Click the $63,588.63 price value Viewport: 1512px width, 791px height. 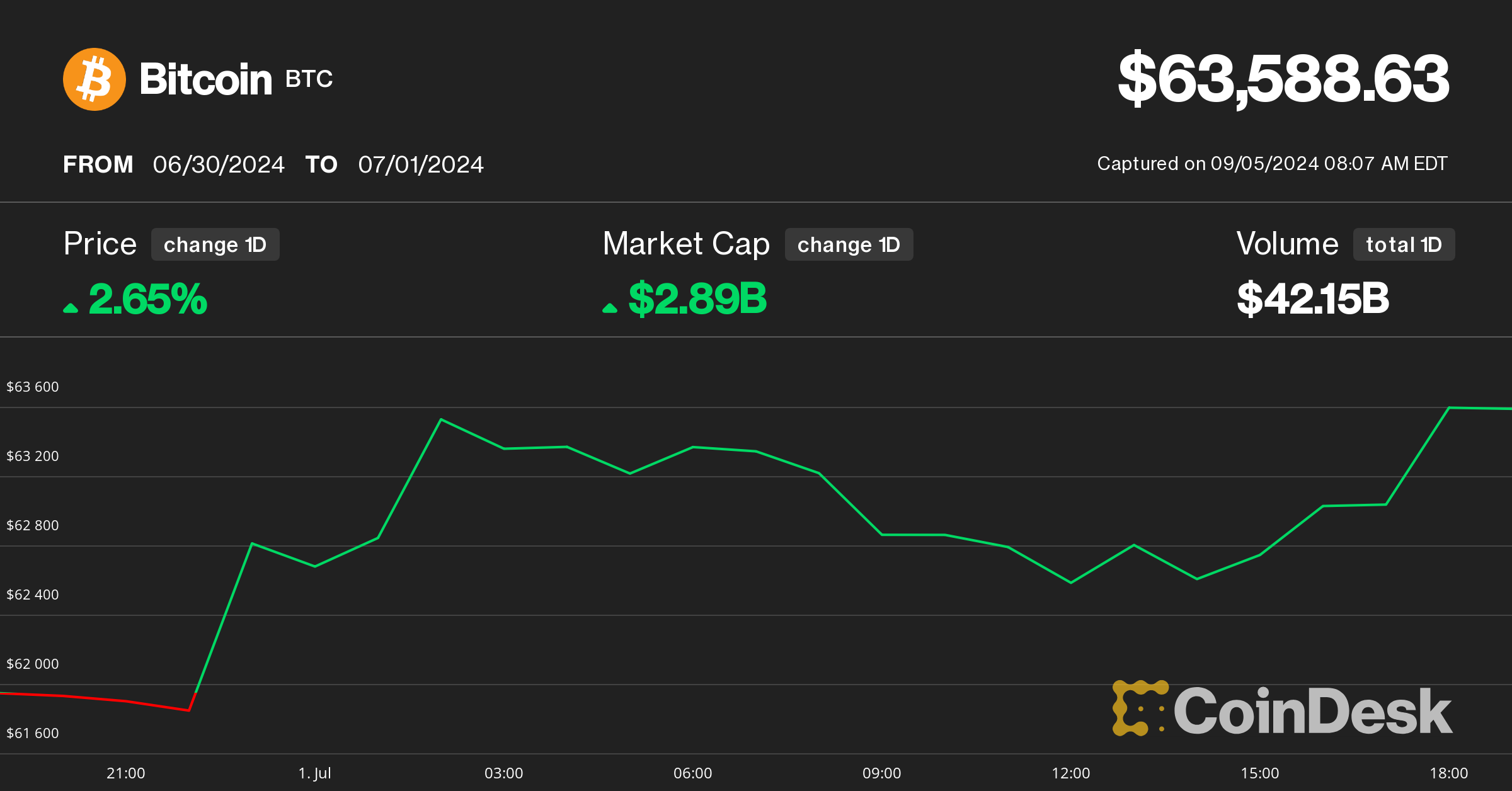pos(1283,79)
